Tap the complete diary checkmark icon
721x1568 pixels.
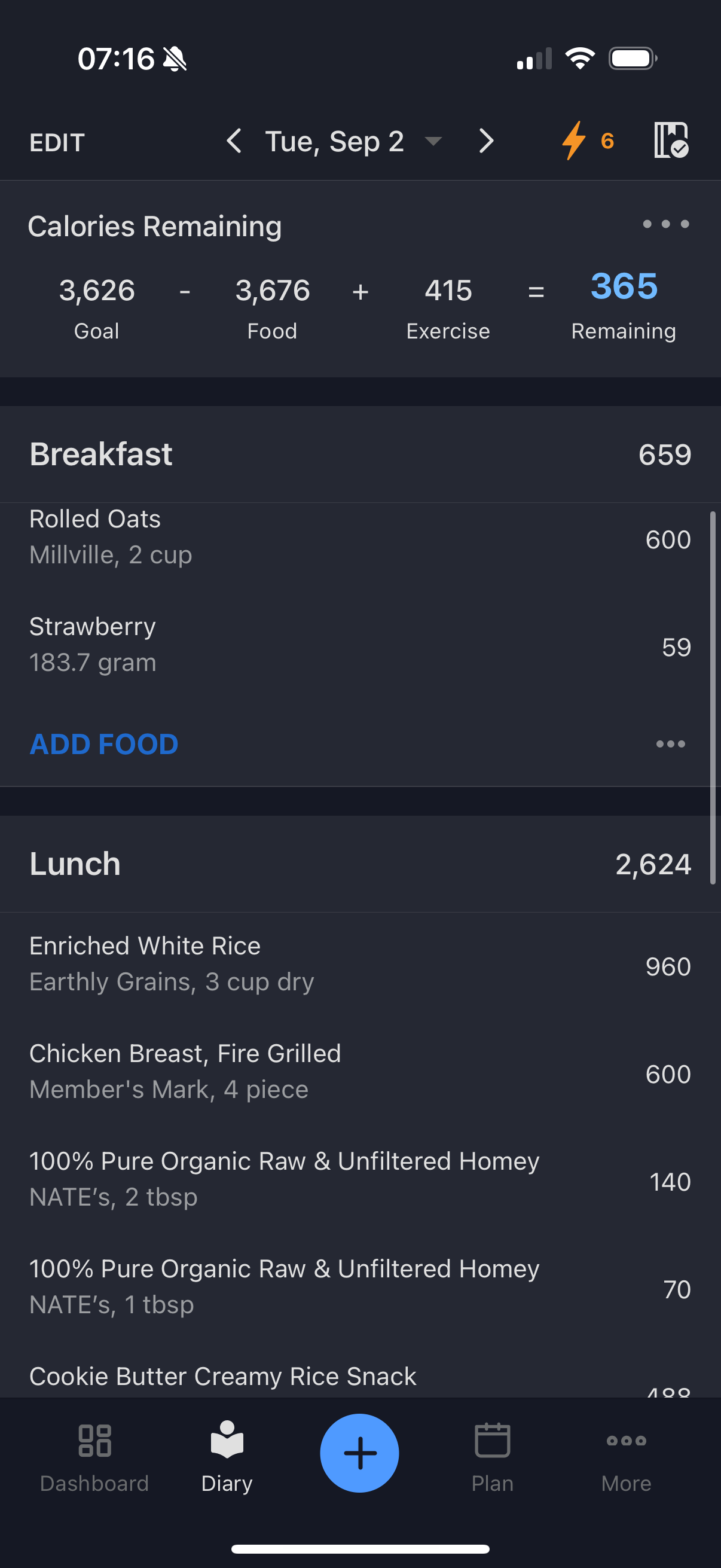click(x=671, y=141)
